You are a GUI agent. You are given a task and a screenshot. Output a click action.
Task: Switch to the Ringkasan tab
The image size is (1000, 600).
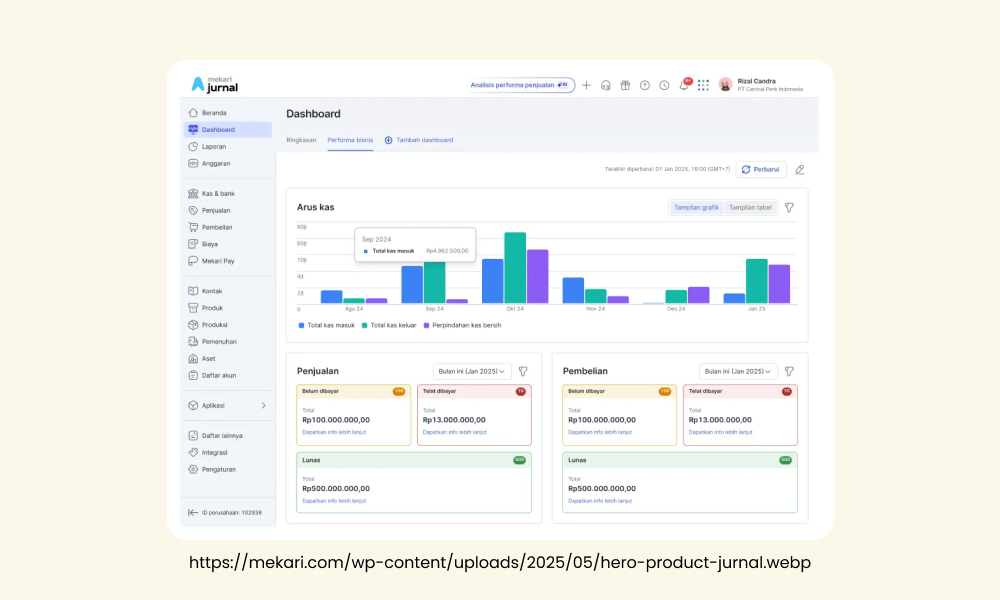[301, 140]
